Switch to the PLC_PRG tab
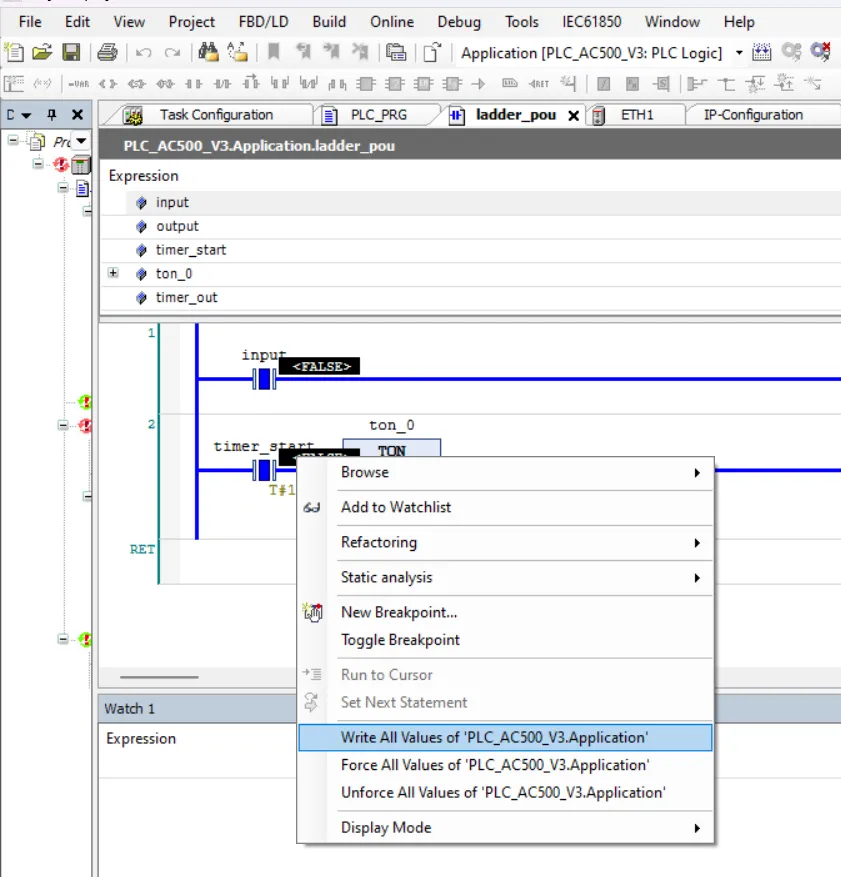Viewport: 841px width, 877px height. [379, 115]
